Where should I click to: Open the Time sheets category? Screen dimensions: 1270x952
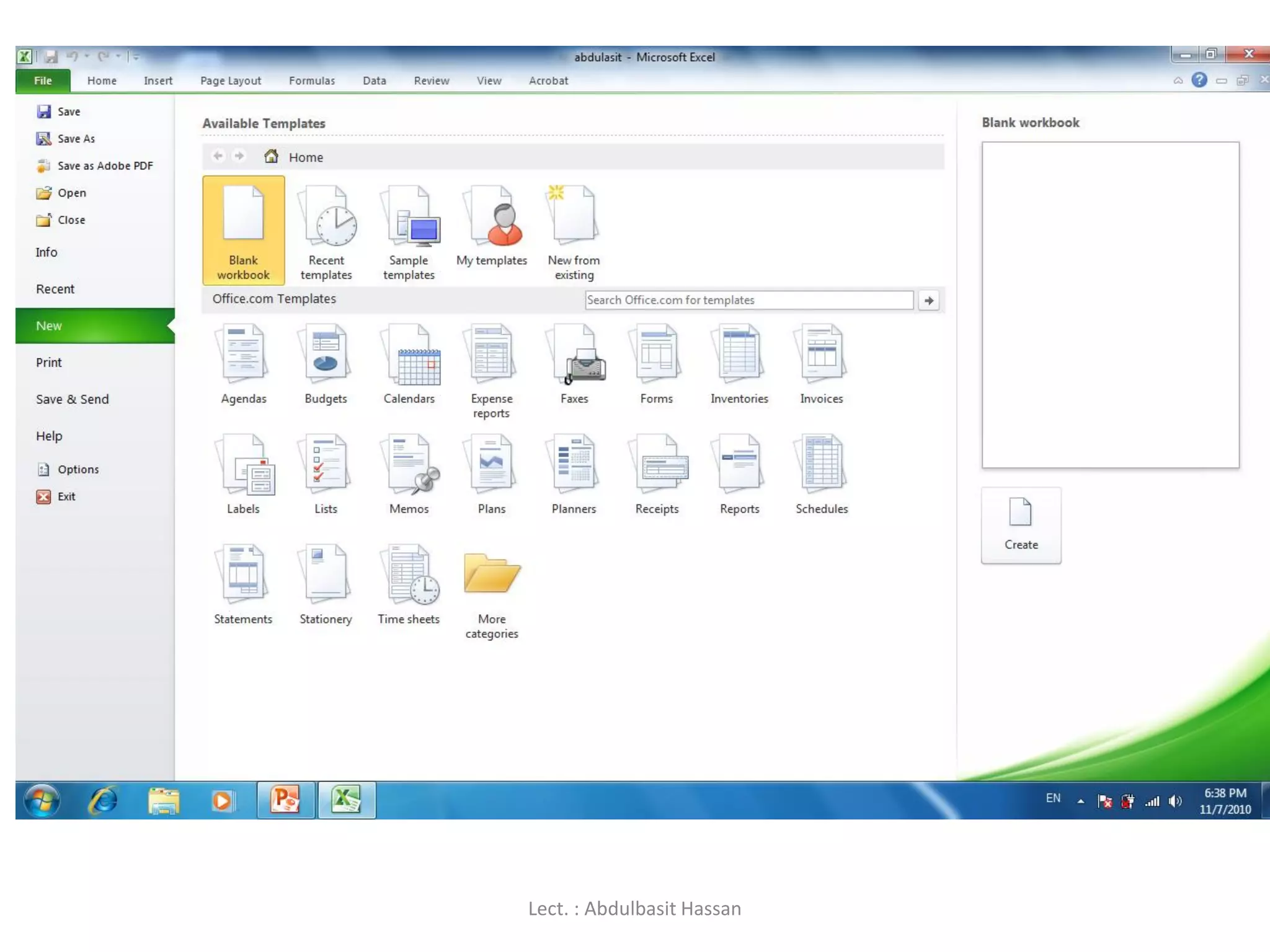point(409,584)
